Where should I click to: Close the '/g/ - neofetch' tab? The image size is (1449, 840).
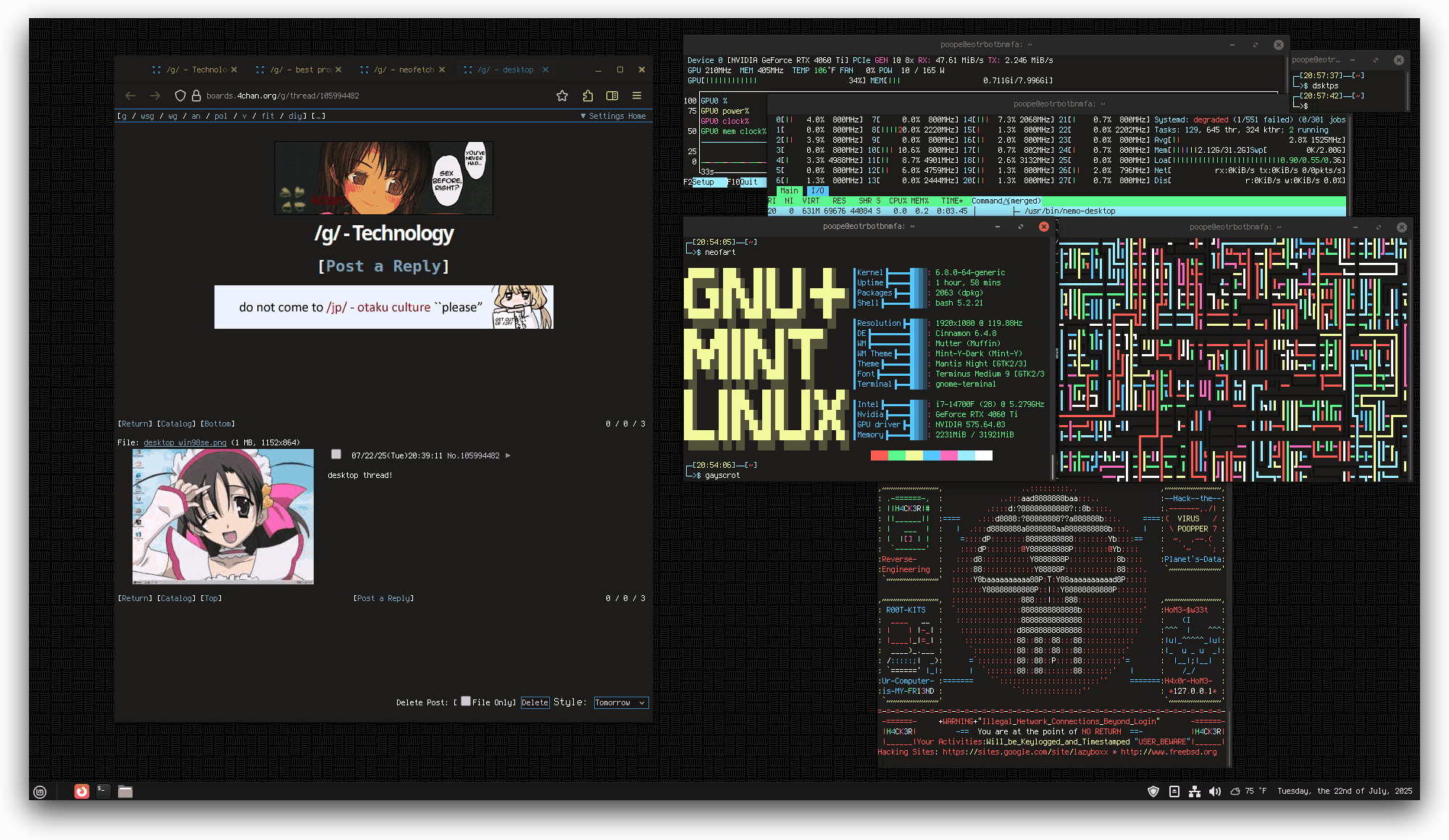click(x=442, y=70)
